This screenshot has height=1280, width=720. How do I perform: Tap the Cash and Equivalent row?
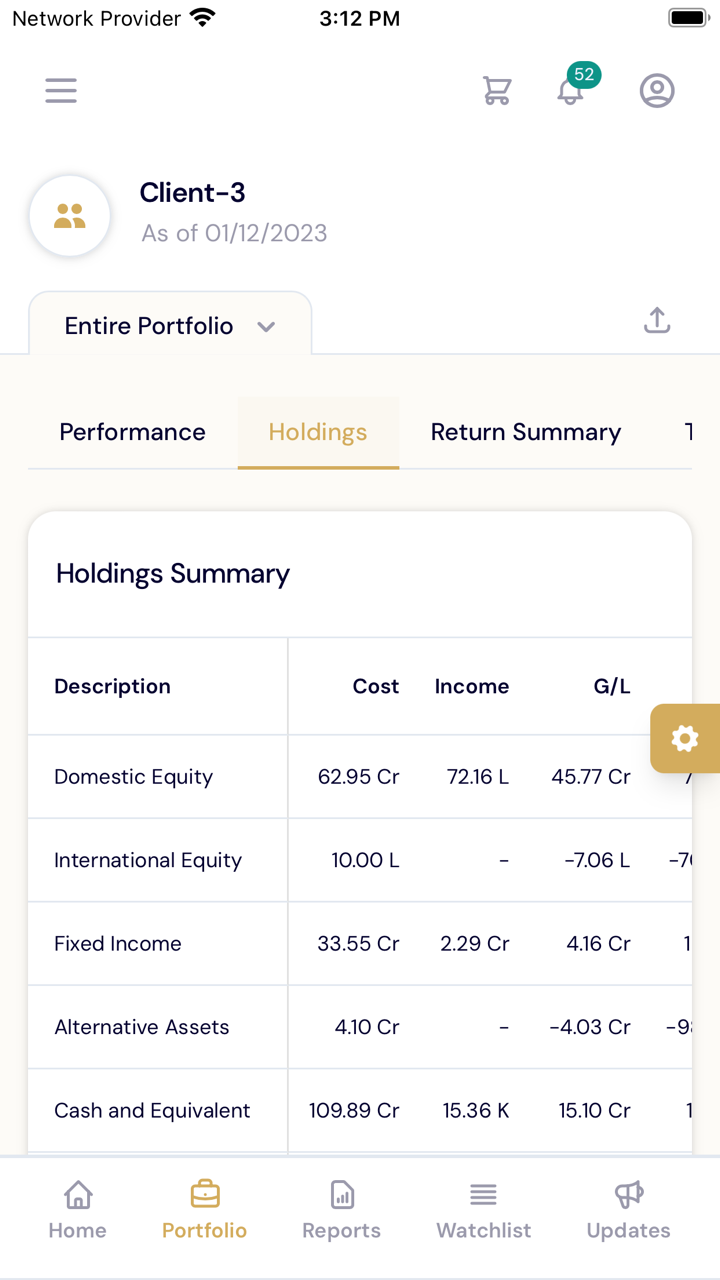(x=152, y=1111)
